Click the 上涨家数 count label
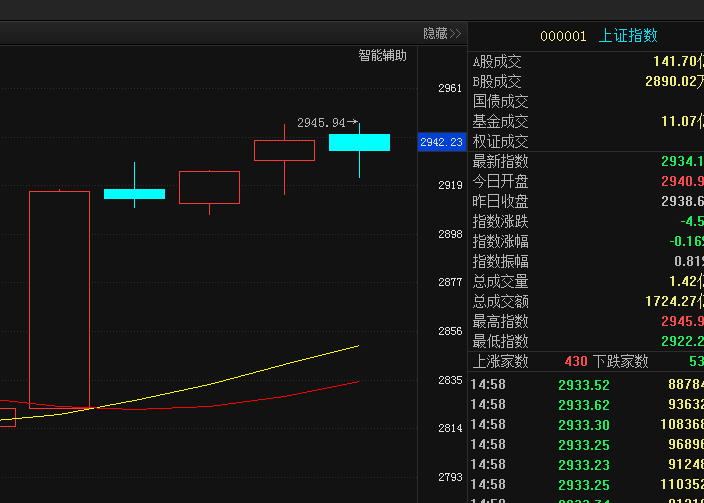This screenshot has width=704, height=503. [x=500, y=362]
